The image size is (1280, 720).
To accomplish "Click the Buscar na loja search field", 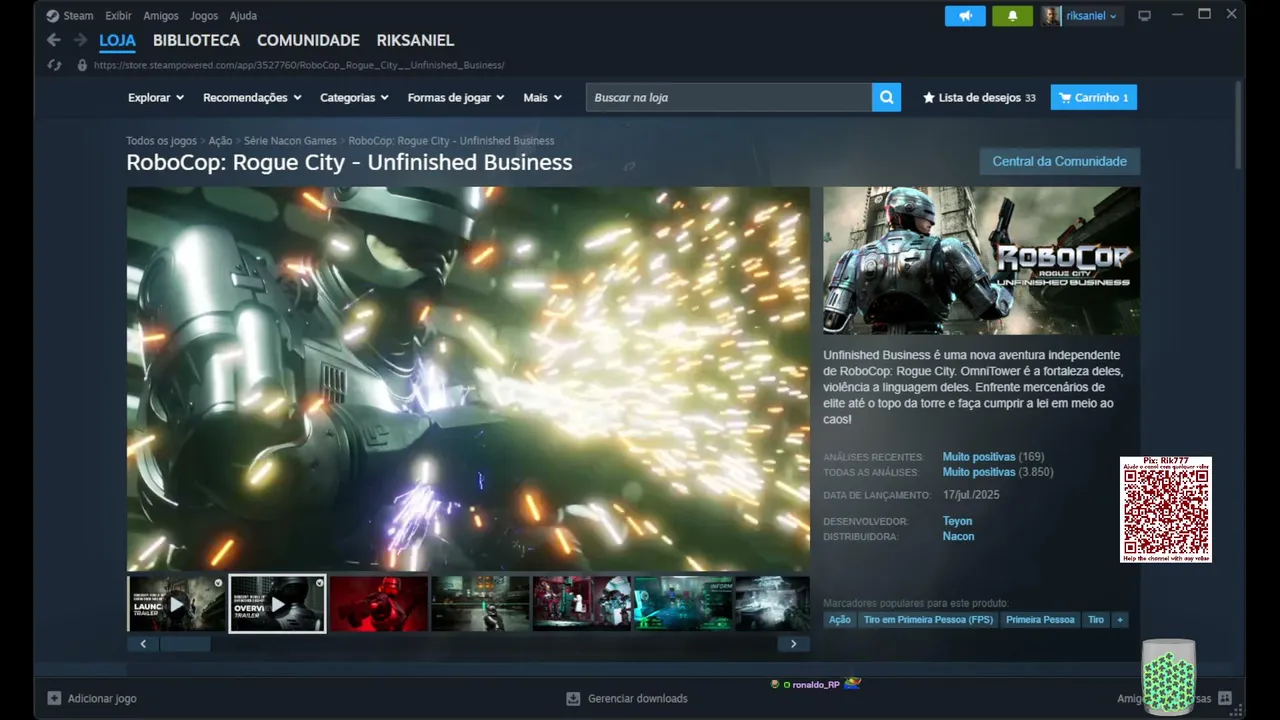I will coord(729,97).
